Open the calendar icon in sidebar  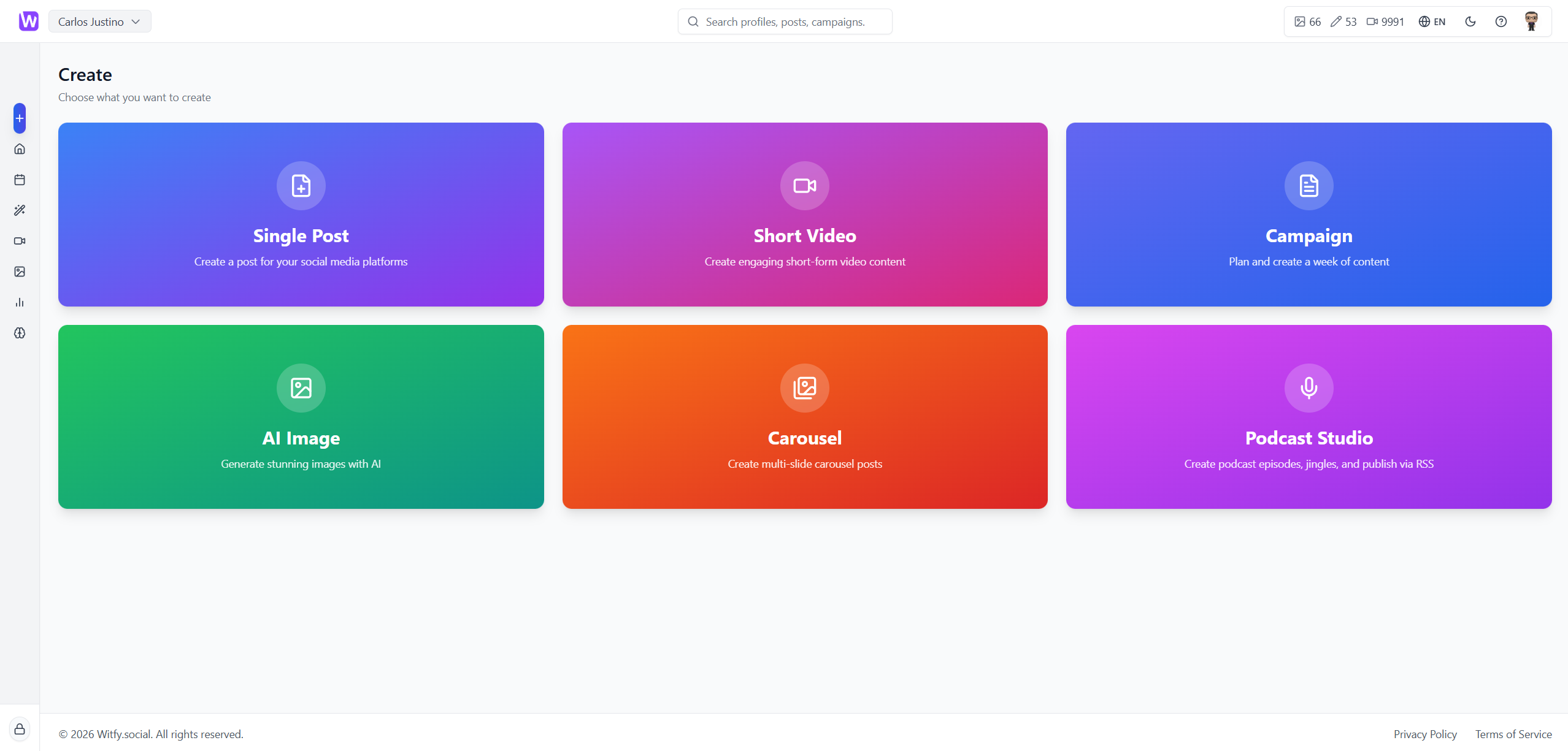[x=20, y=180]
